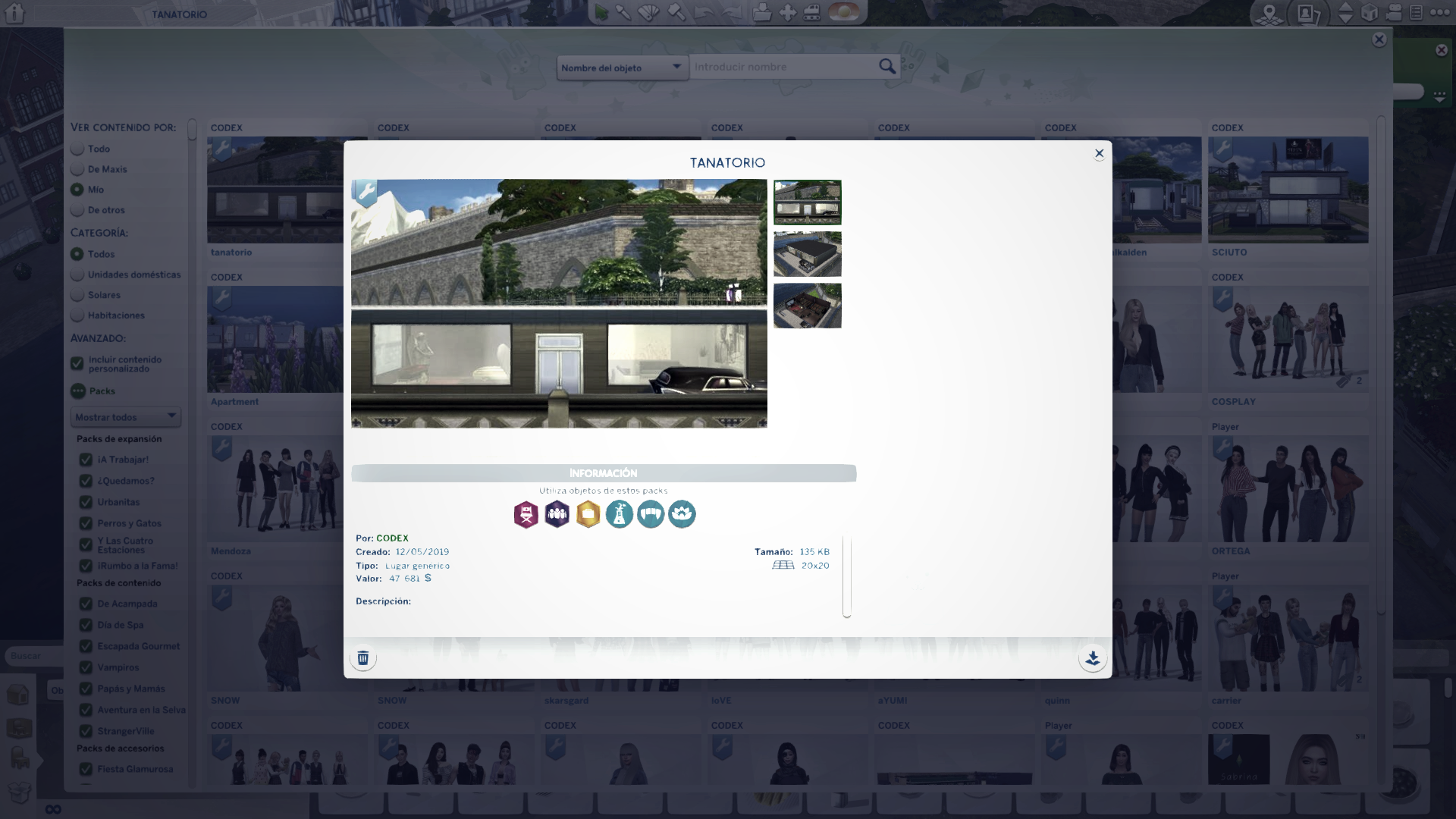Click the Get Together group pack icon
Screen dimensions: 1456x819
pyautogui.click(x=557, y=515)
